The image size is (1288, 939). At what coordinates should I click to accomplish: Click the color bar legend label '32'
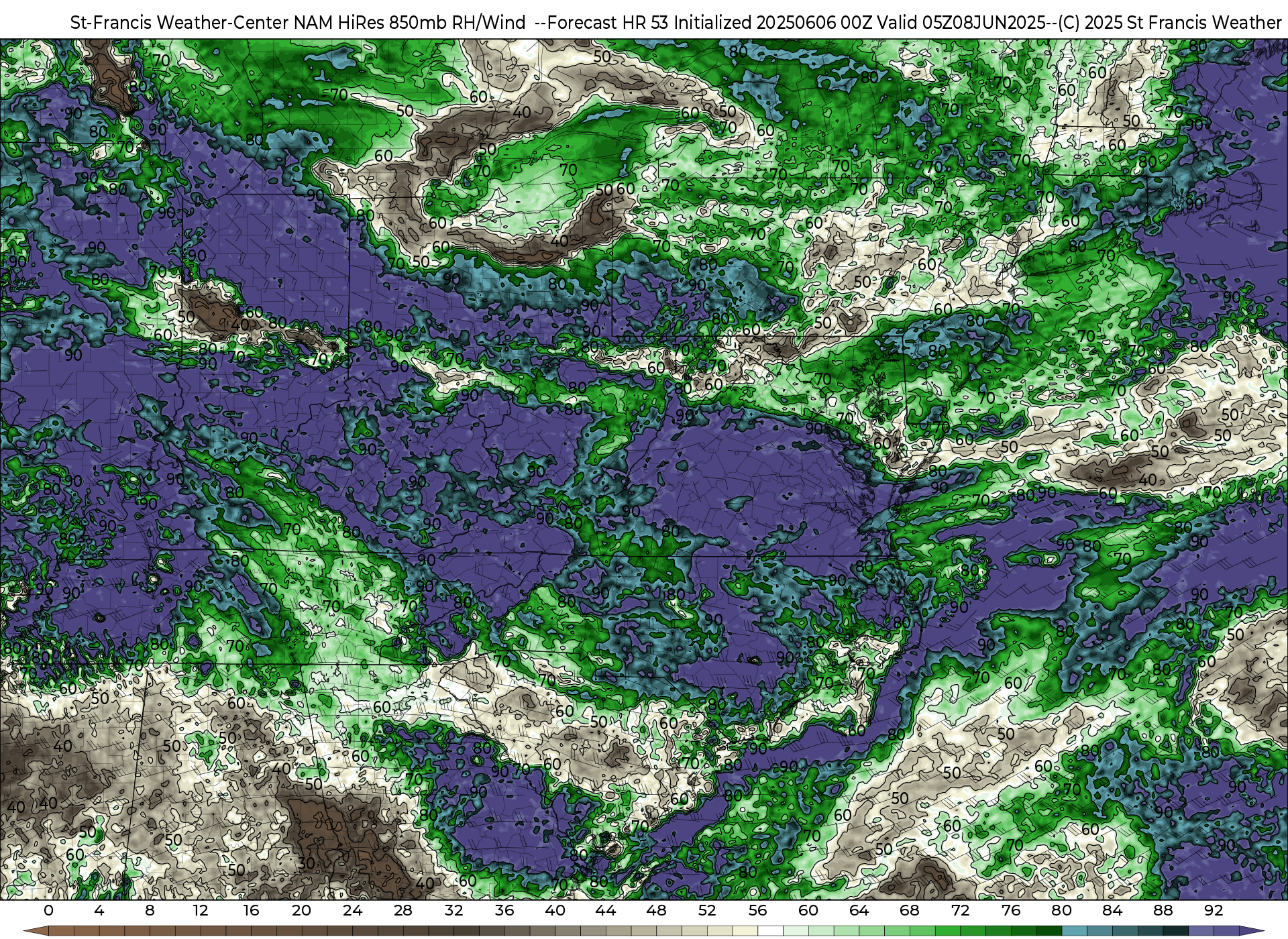tap(453, 910)
